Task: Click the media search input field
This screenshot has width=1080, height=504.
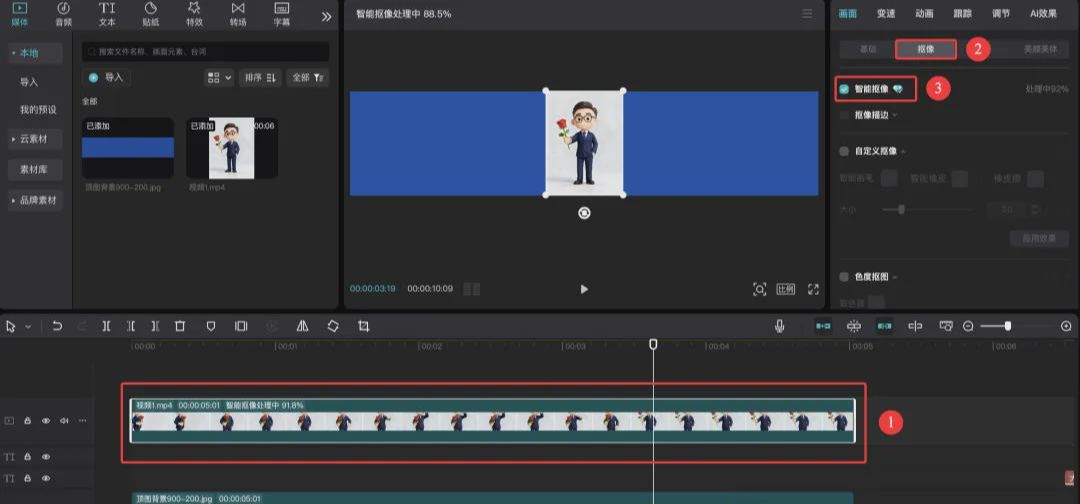Action: [x=205, y=52]
